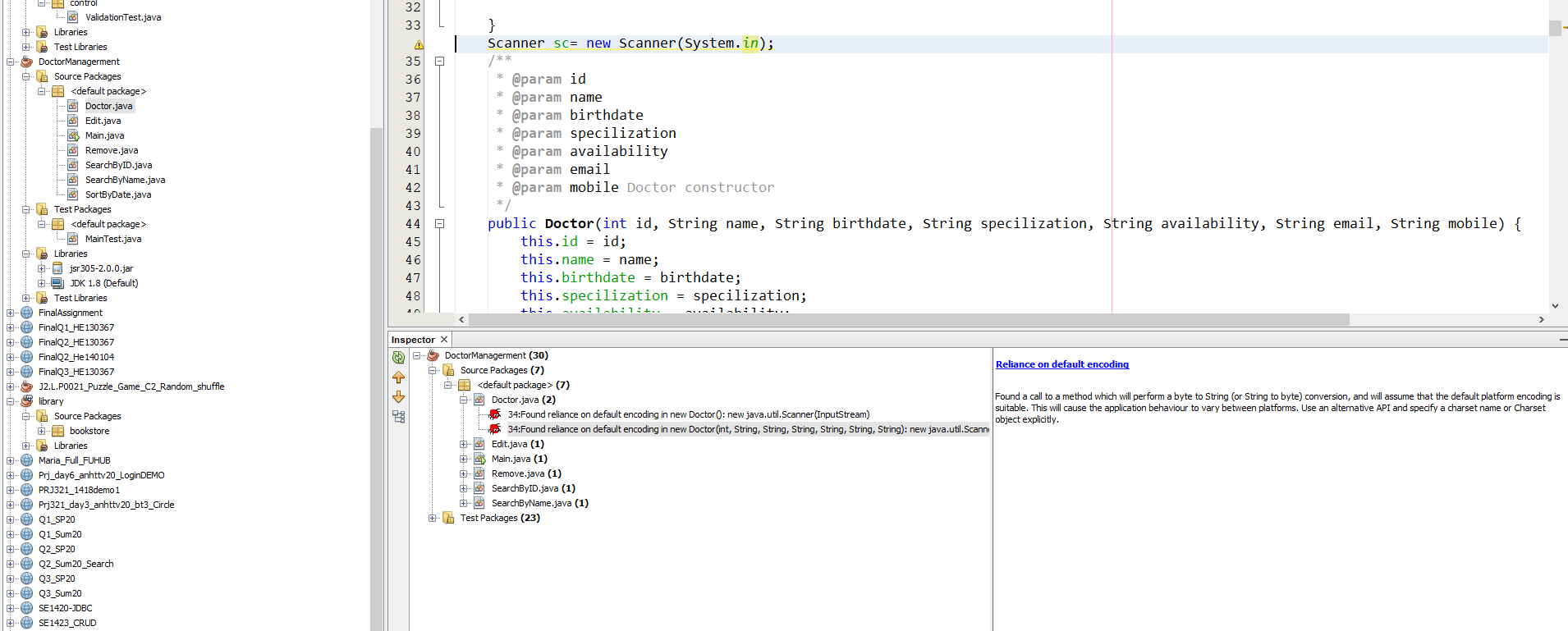Click the JDK 1.8 computer icon
This screenshot has height=631, width=1568.
coord(57,283)
